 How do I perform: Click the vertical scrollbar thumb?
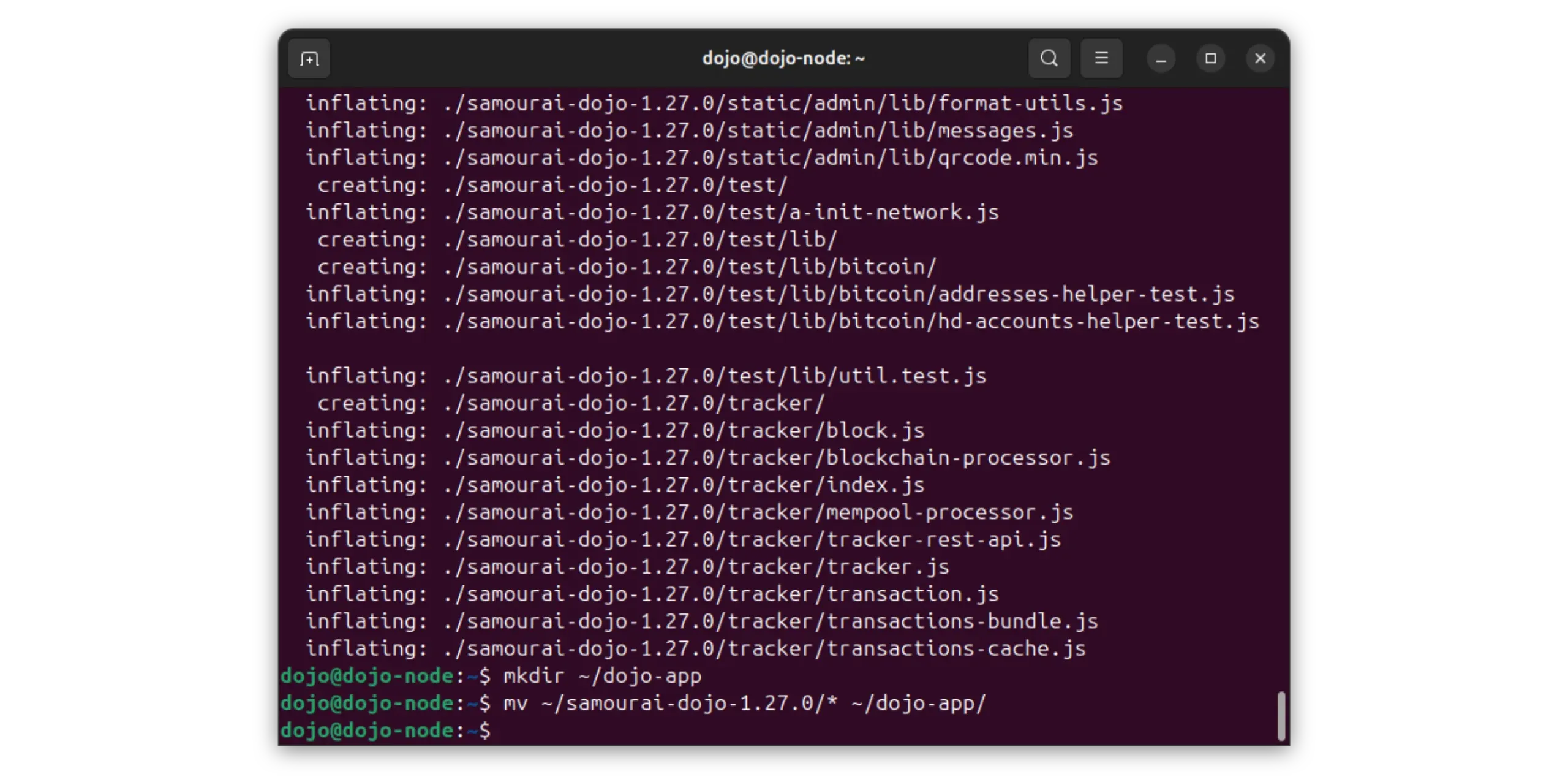tap(1281, 716)
